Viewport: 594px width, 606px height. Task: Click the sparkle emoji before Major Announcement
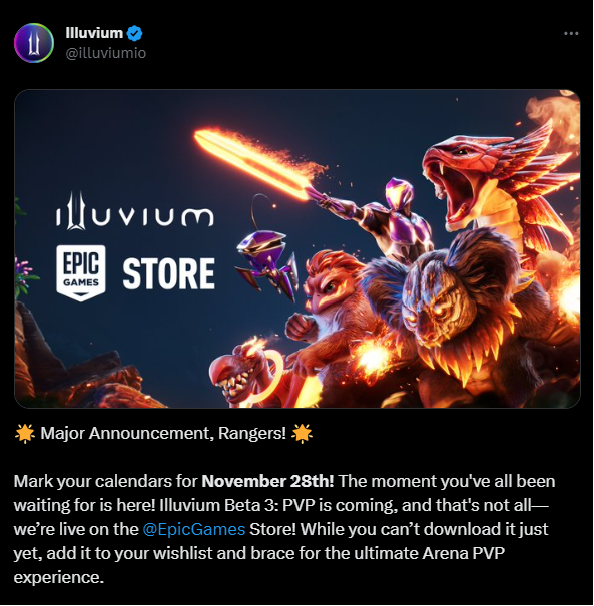[x=25, y=433]
